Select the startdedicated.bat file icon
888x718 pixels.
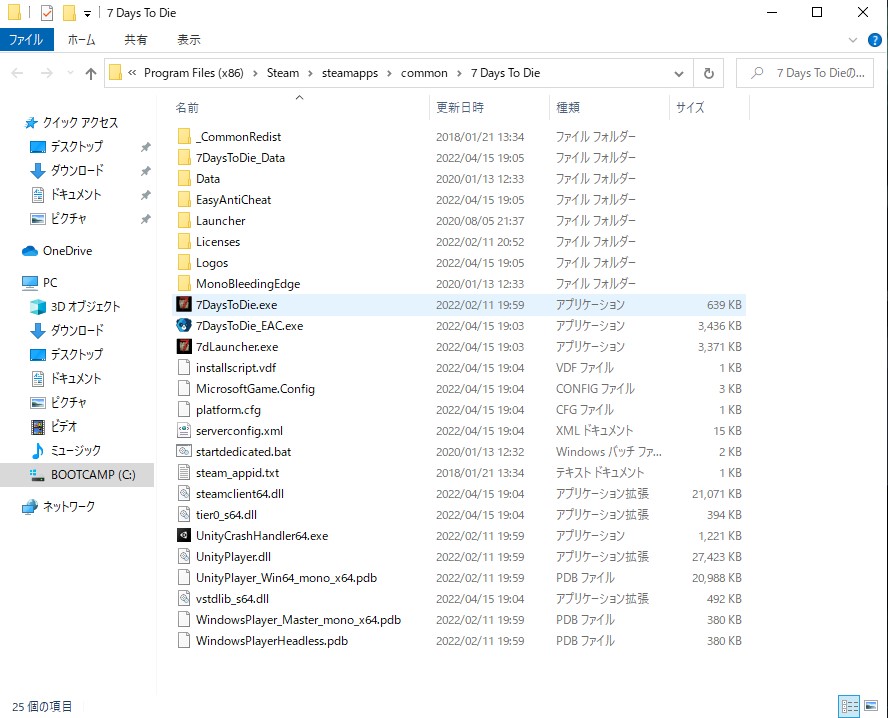pyautogui.click(x=183, y=452)
